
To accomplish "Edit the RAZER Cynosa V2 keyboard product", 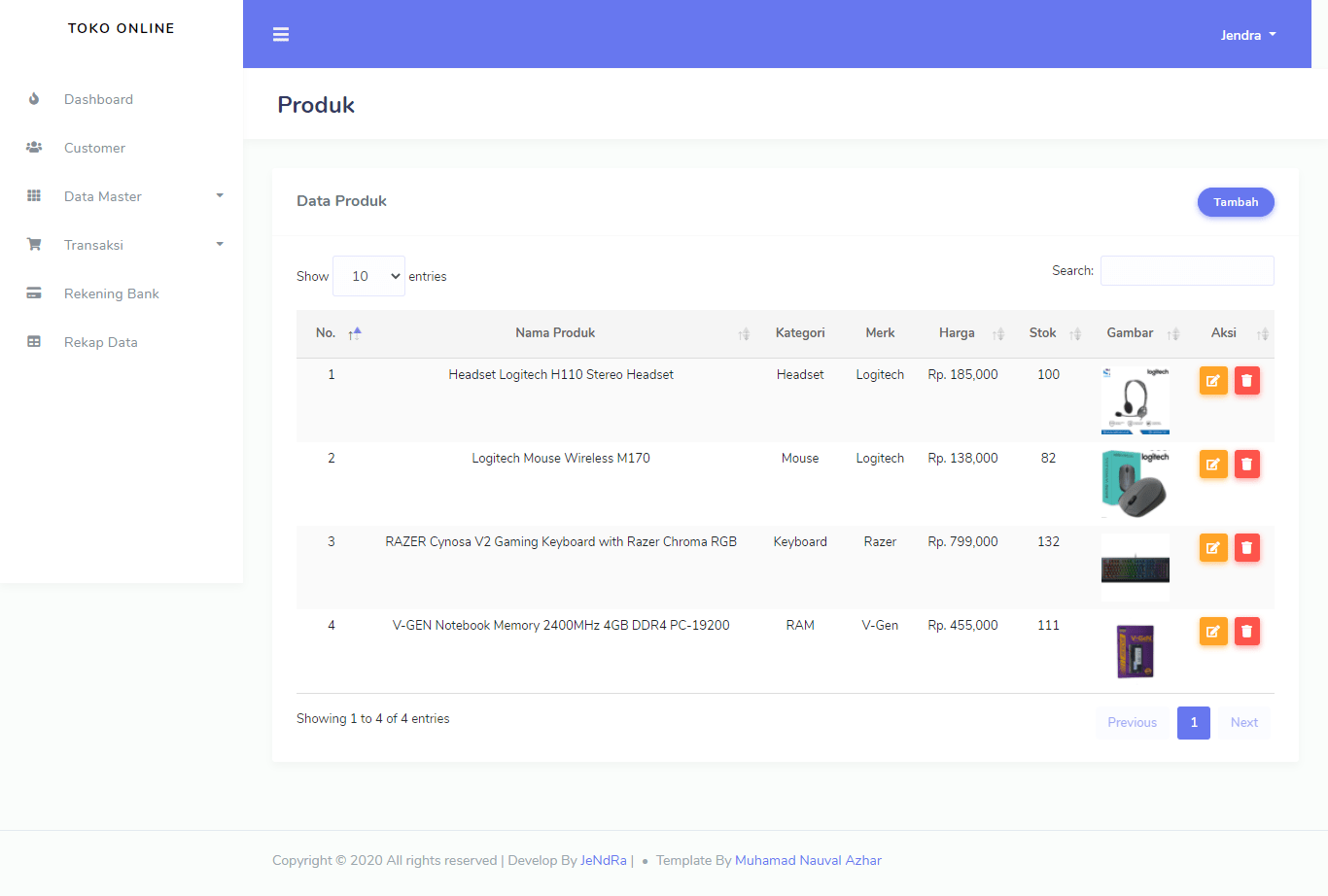I will point(1213,548).
